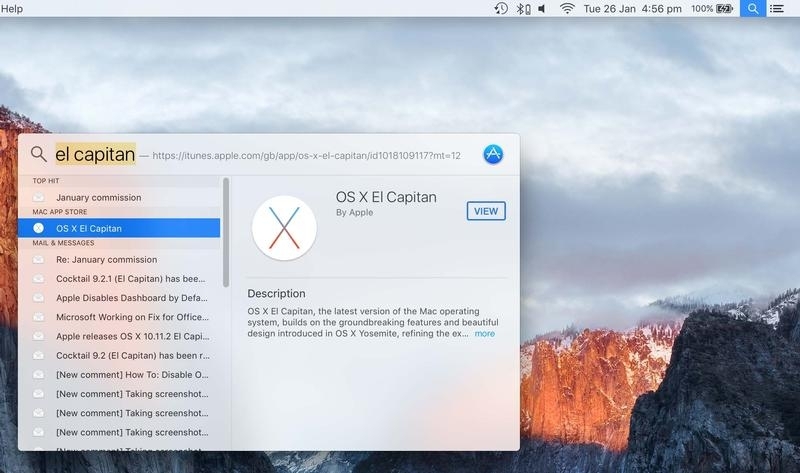
Task: Open 'Re: January commission' message
Action: [120, 260]
